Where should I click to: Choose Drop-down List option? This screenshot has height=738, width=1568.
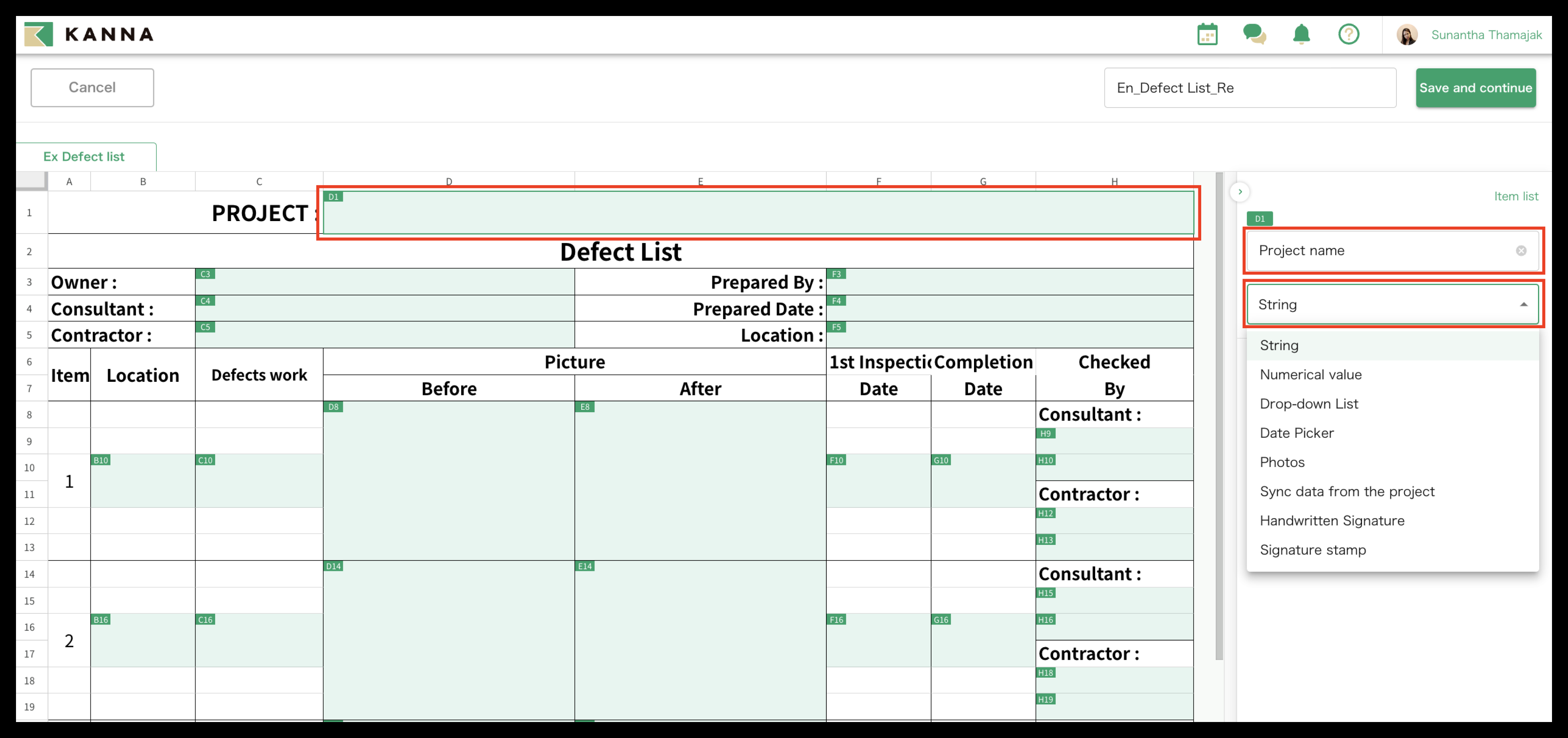point(1309,404)
